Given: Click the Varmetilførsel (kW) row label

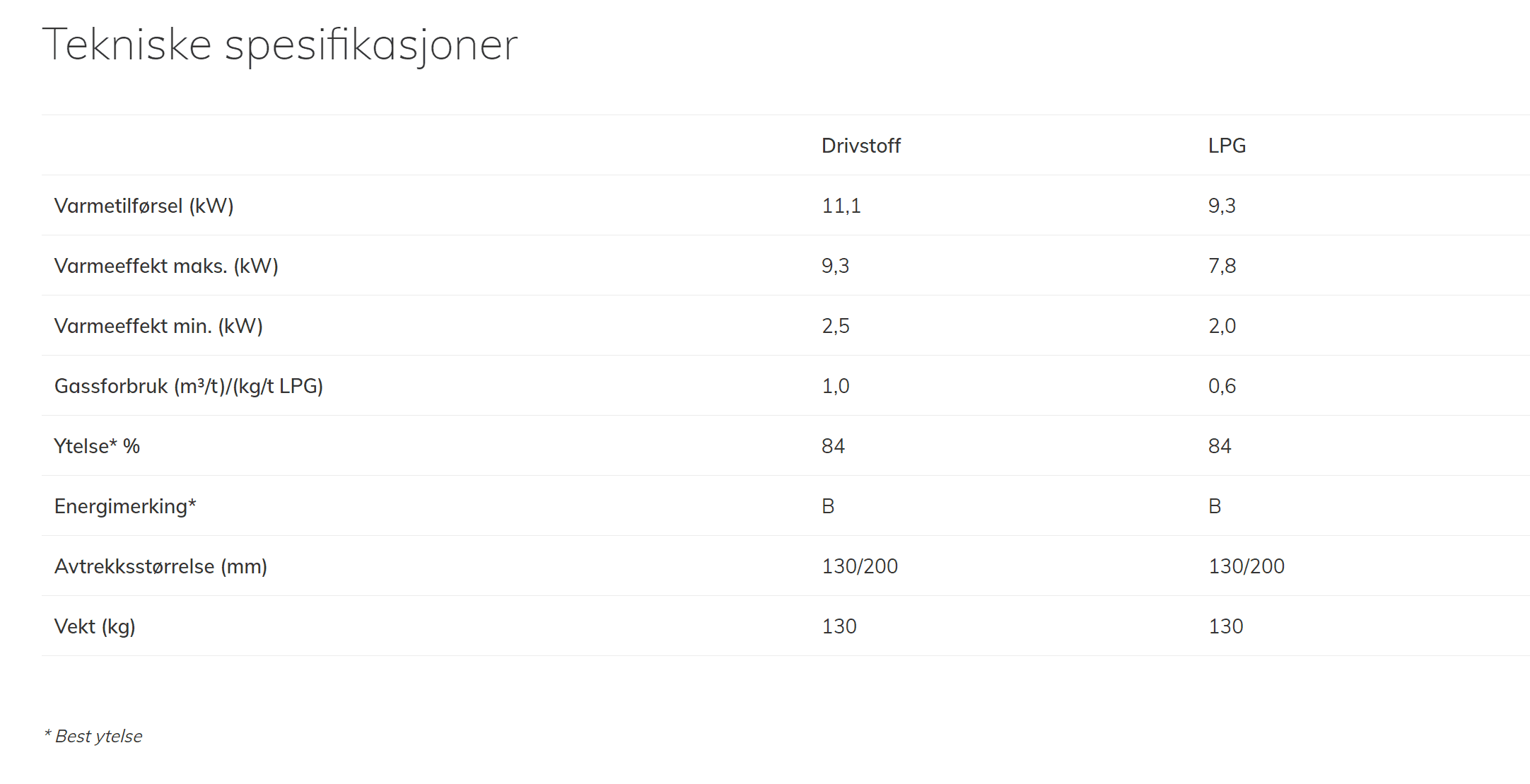Looking at the screenshot, I should tap(144, 206).
